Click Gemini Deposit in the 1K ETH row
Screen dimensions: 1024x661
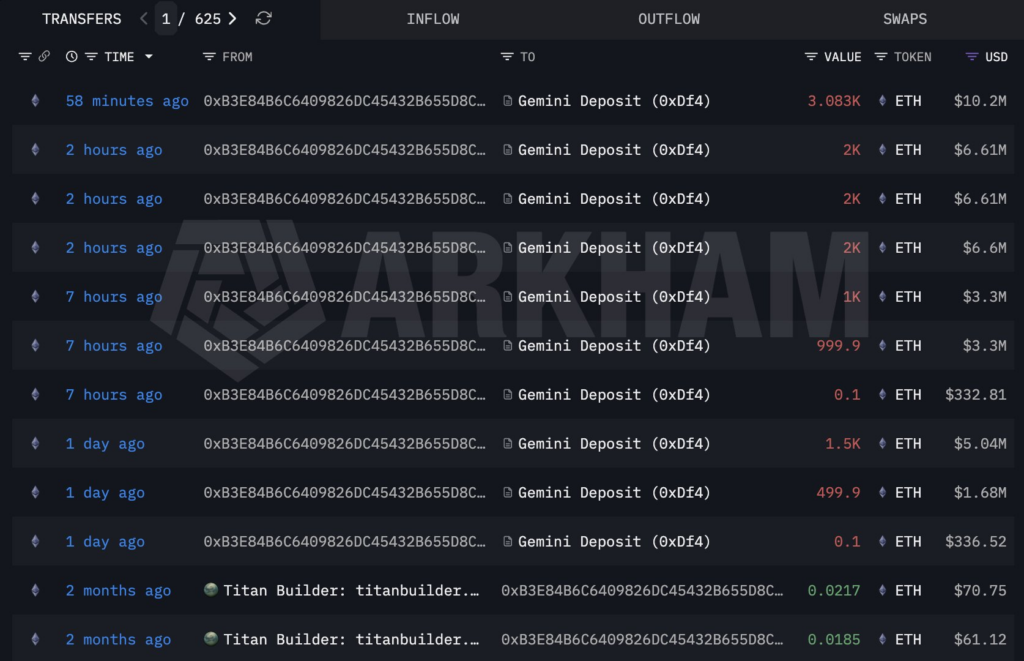tap(613, 297)
